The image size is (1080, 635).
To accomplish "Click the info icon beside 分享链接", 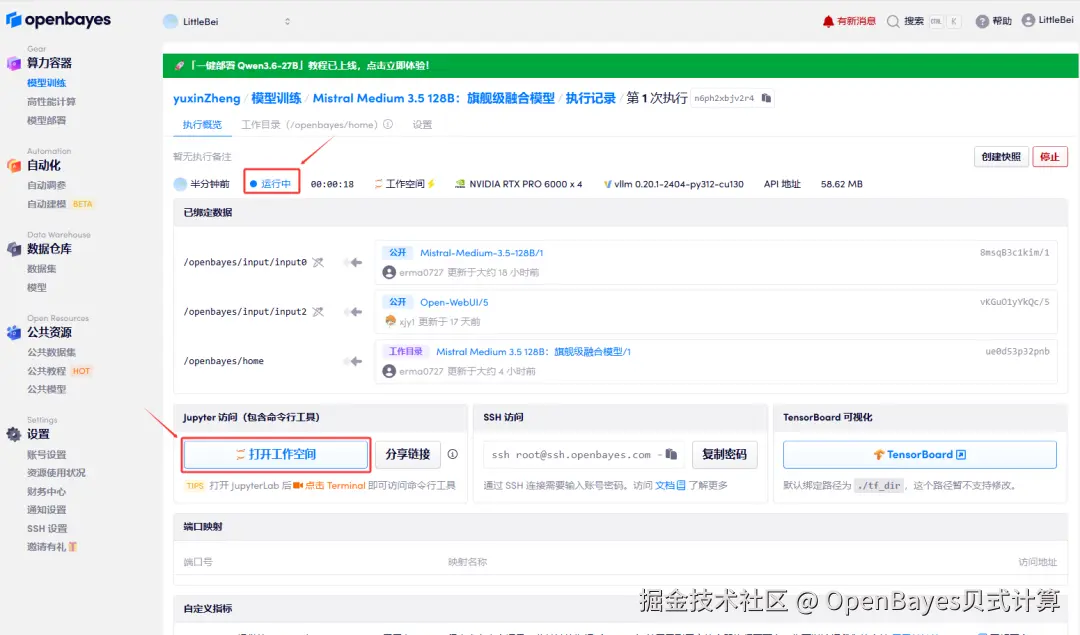I will [x=453, y=455].
